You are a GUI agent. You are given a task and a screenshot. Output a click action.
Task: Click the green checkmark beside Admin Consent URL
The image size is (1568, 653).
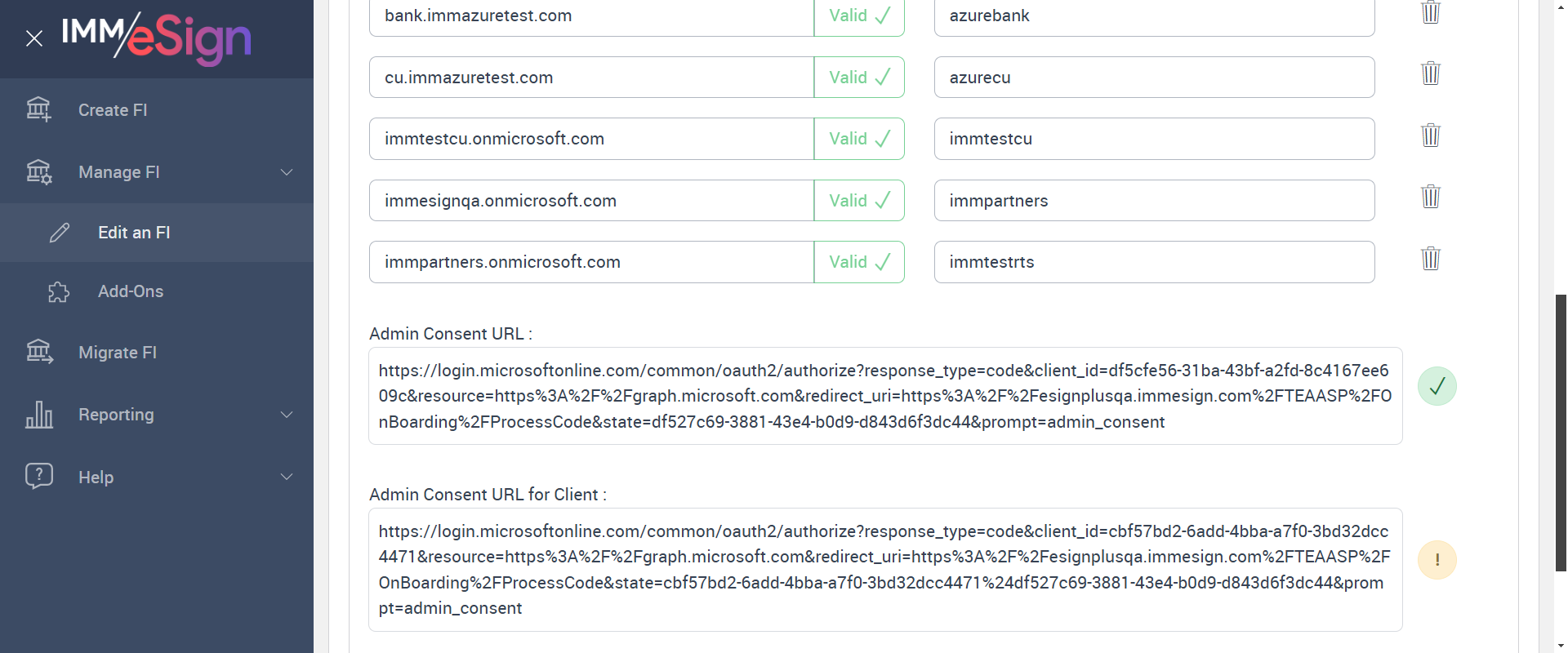coord(1437,386)
